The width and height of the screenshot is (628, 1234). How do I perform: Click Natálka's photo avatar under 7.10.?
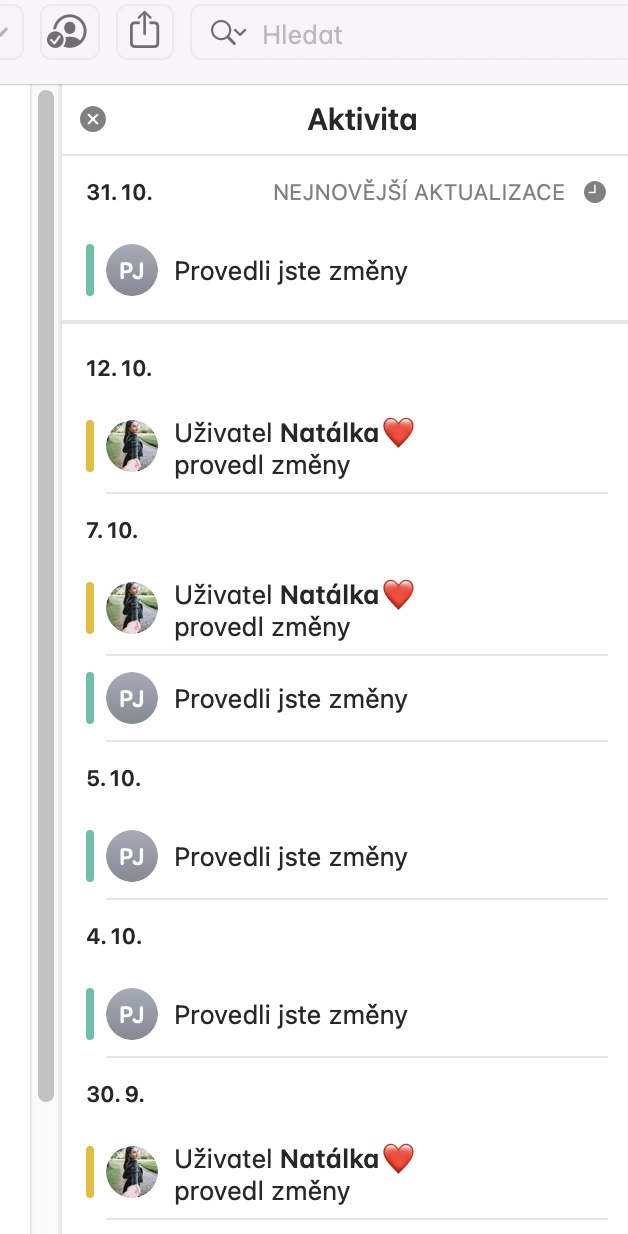tap(132, 608)
